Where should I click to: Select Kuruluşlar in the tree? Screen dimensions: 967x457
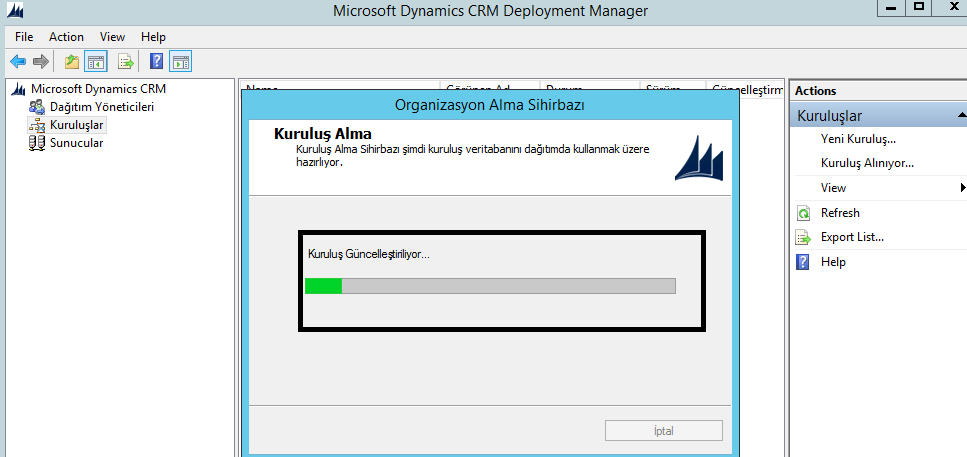(77, 125)
